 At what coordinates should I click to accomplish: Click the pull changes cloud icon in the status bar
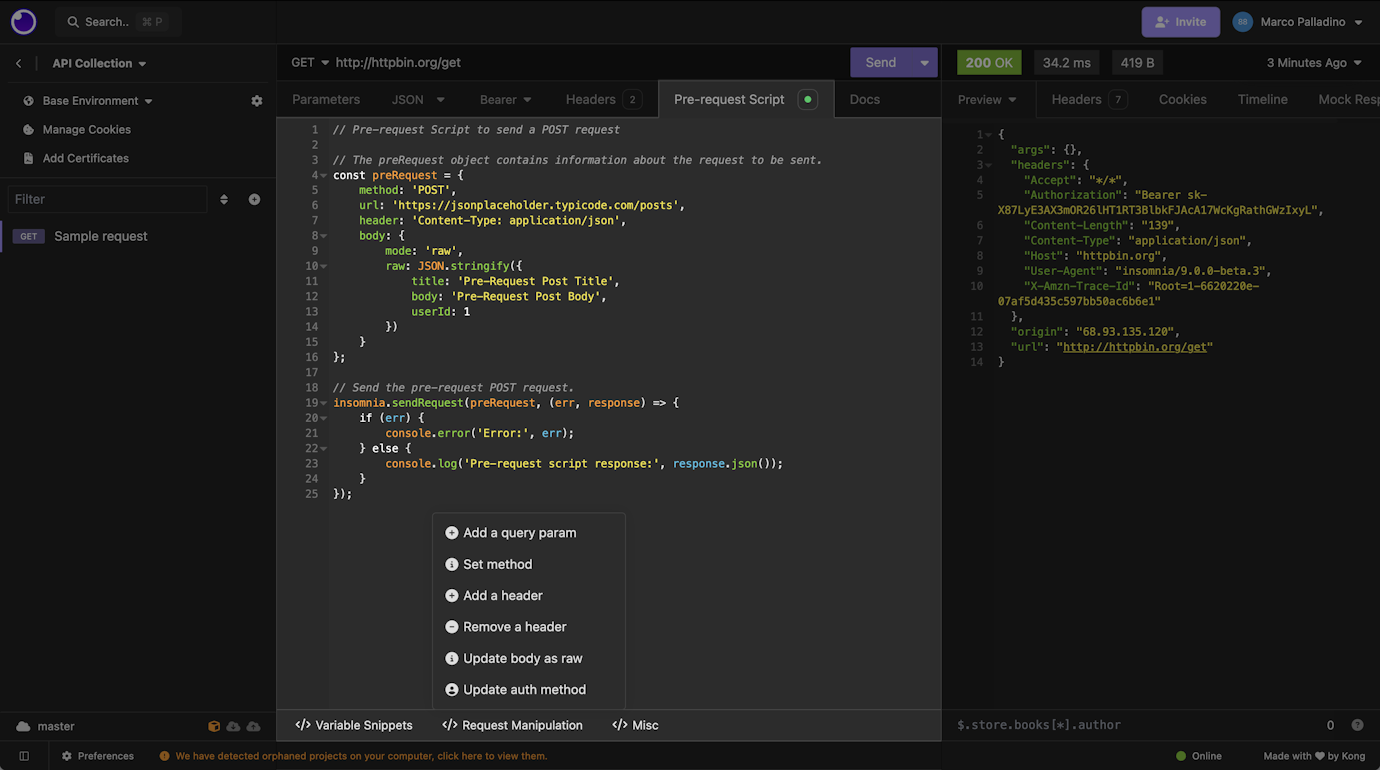[x=233, y=725]
